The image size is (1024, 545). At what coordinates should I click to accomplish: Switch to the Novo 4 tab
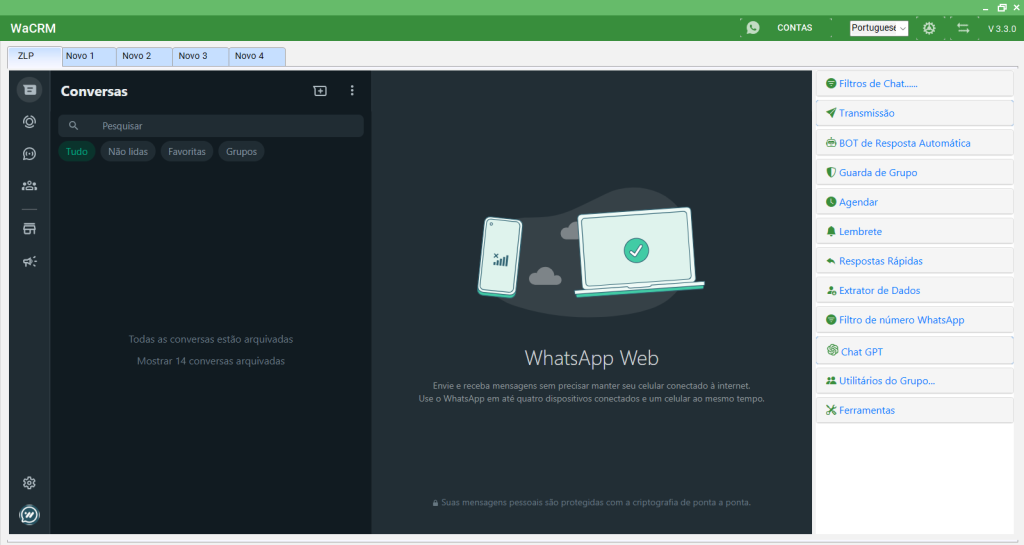pos(257,57)
